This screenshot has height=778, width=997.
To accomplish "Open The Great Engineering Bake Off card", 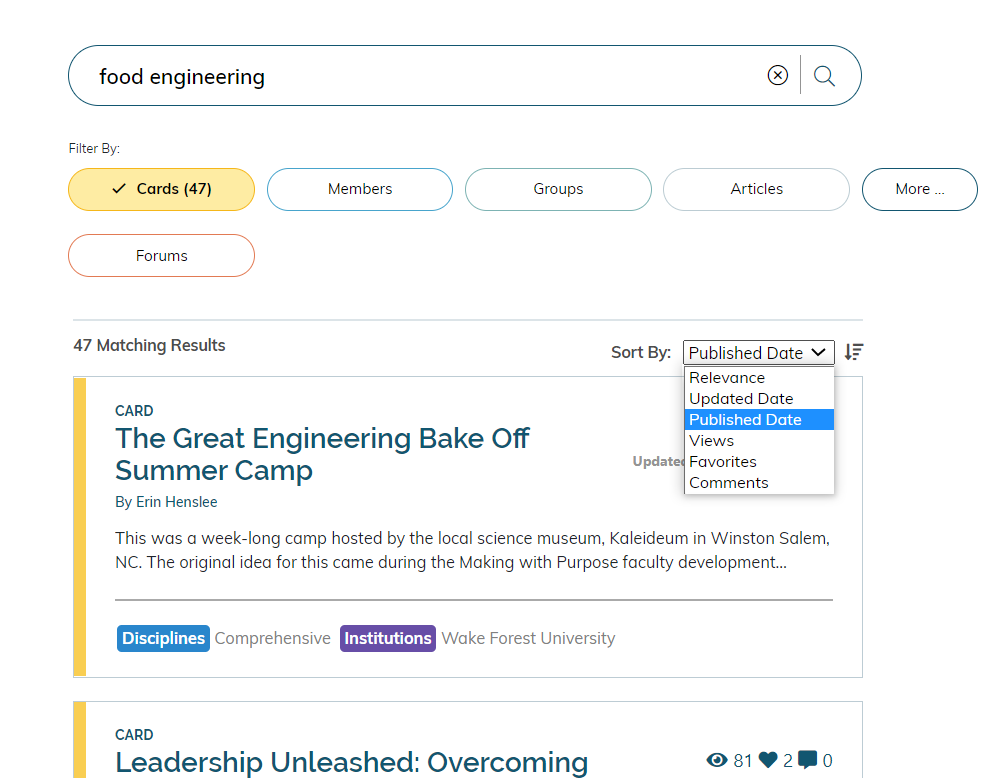I will pos(322,454).
